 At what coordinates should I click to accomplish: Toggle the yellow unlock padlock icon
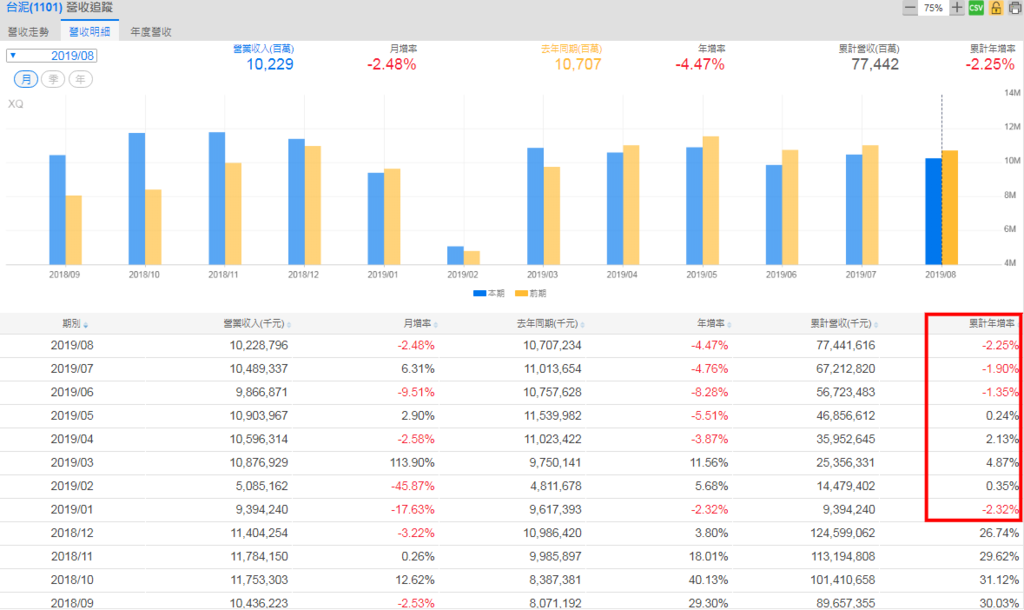(x=996, y=8)
